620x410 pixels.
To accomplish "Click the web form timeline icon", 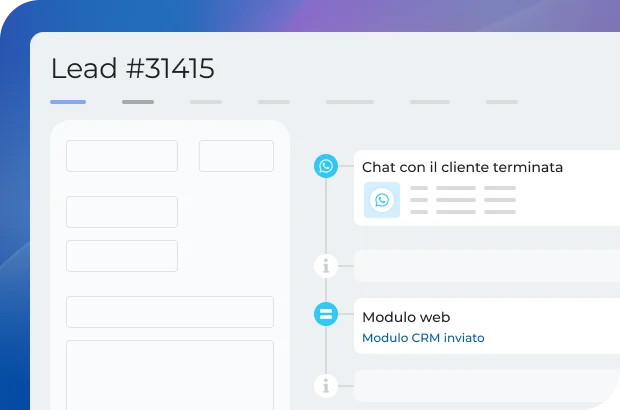I will [326, 314].
